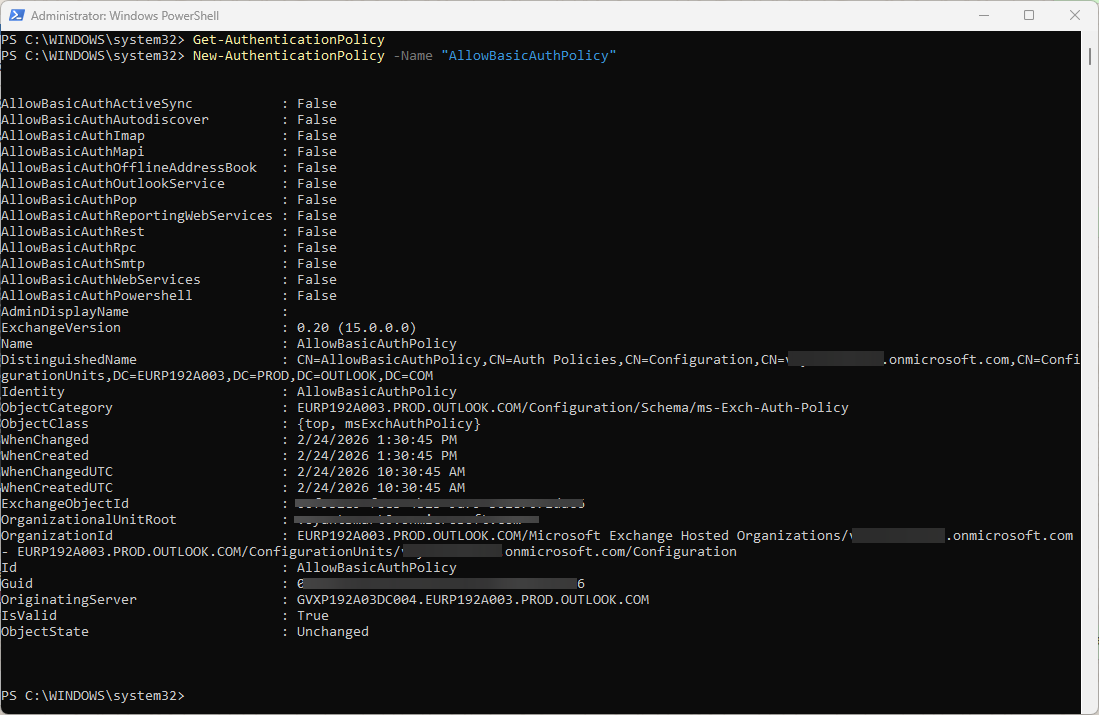
Task: Click the ExchangeVersion value 0.20 (15.0.0.0)
Action: [356, 328]
